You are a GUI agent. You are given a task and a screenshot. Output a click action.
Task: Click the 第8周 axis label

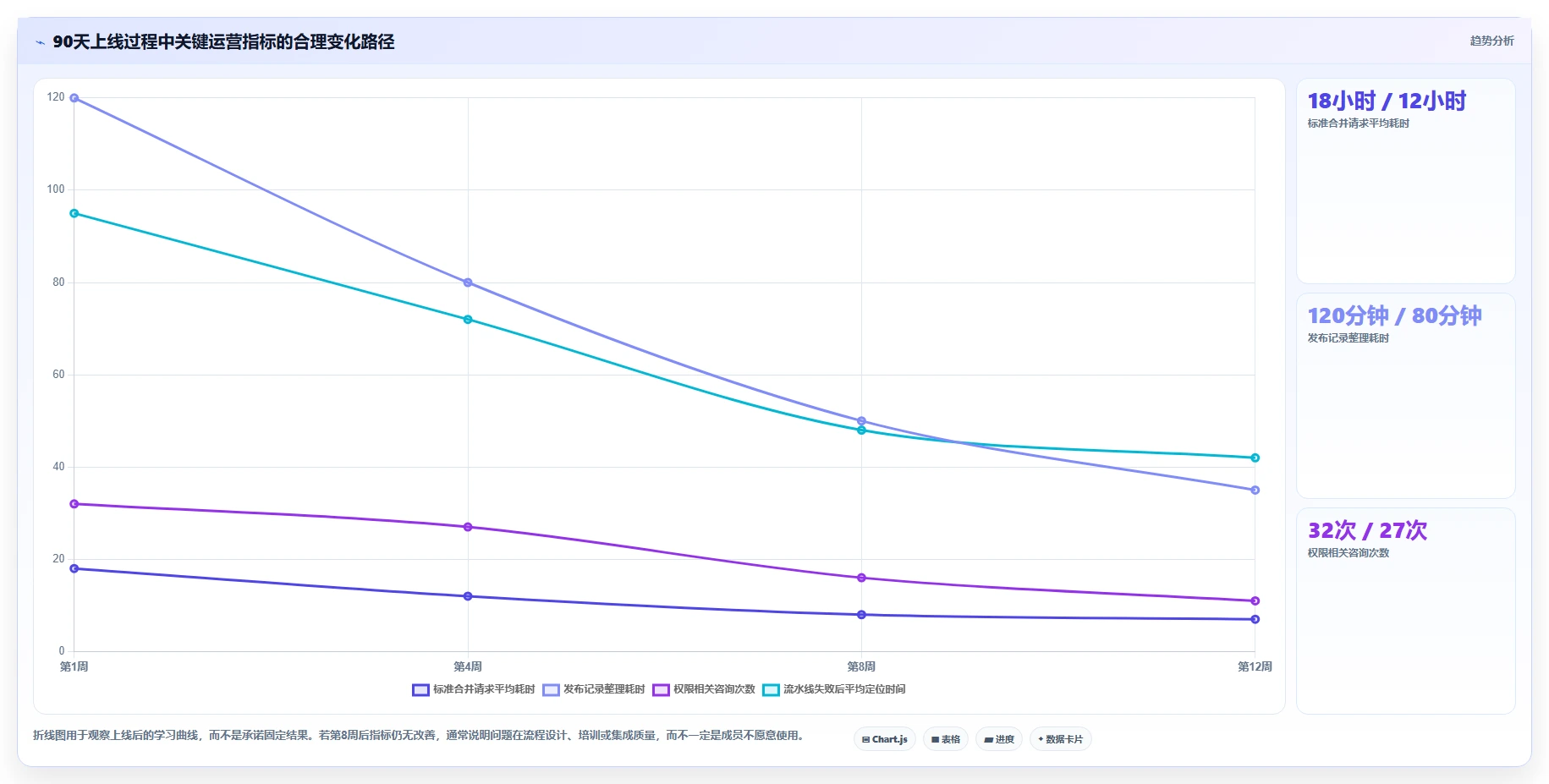click(x=861, y=666)
